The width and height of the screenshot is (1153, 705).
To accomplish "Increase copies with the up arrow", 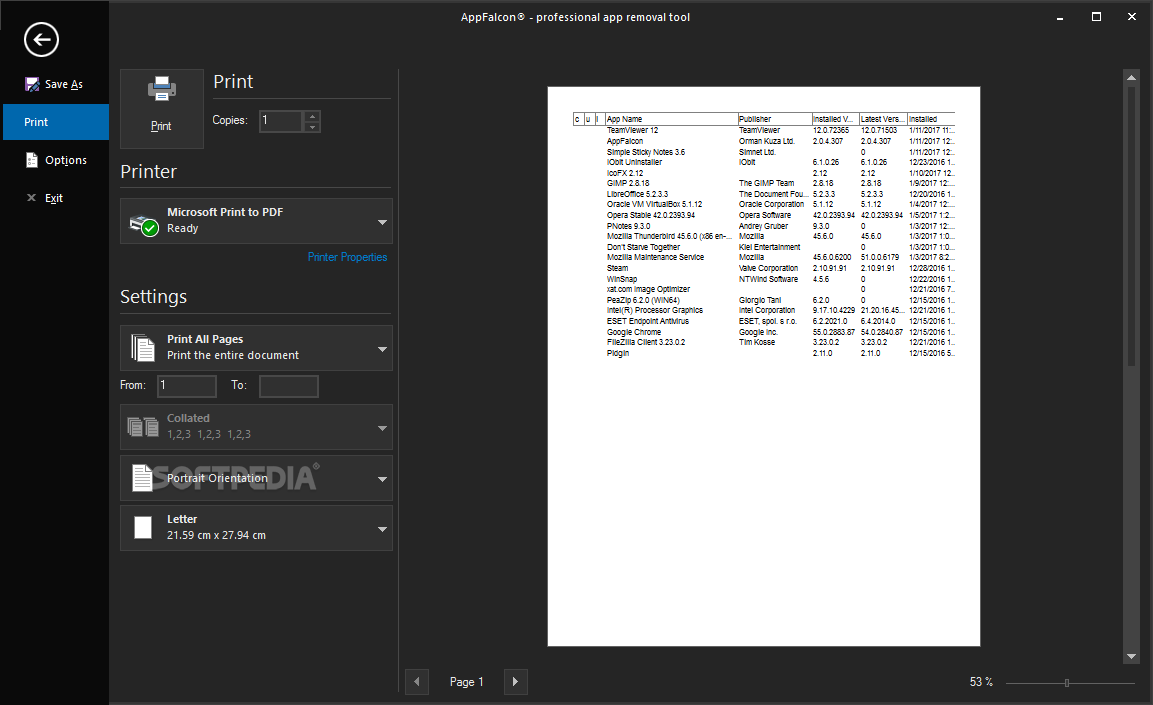I will 313,116.
